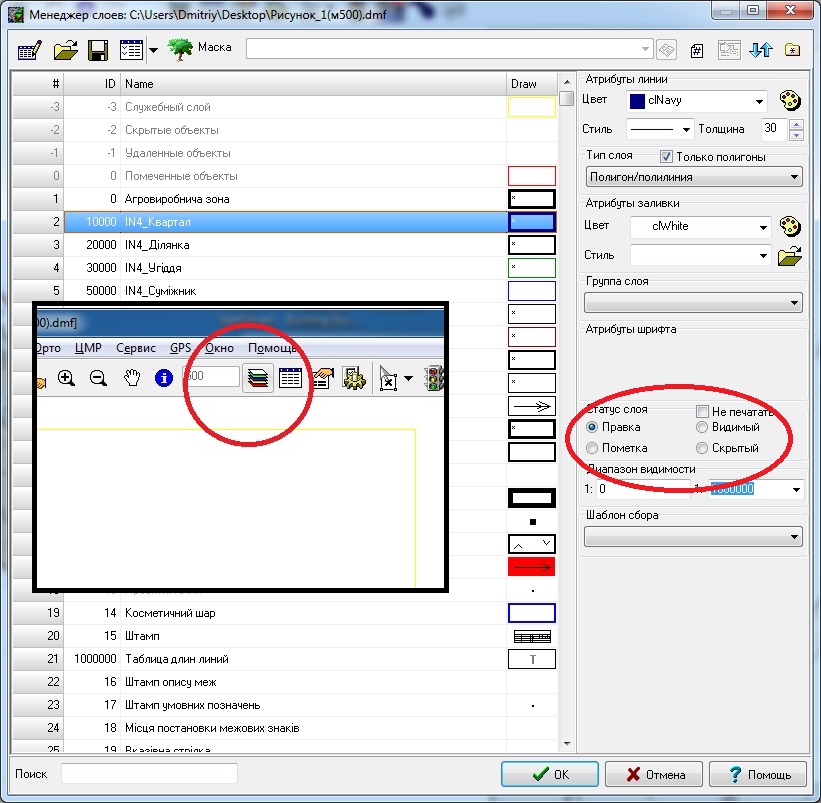
Task: Open the fill color palette picker
Action: click(x=790, y=226)
